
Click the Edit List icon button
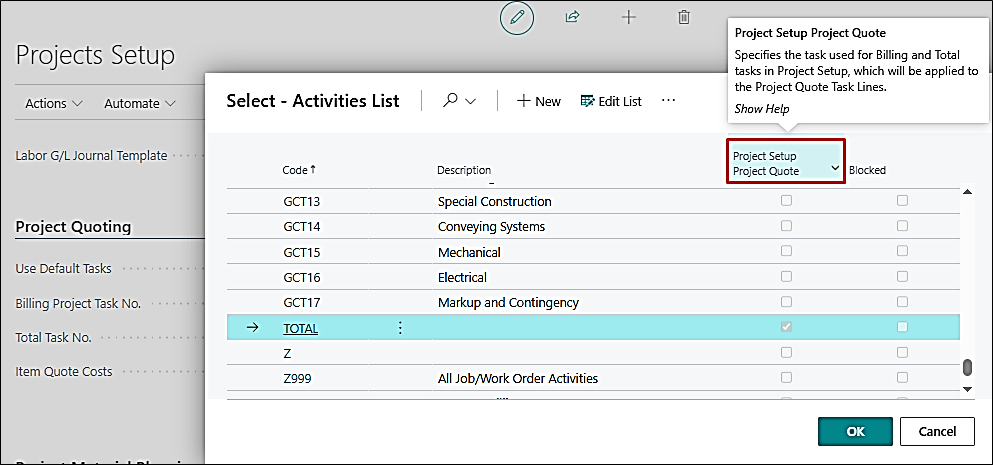click(611, 101)
